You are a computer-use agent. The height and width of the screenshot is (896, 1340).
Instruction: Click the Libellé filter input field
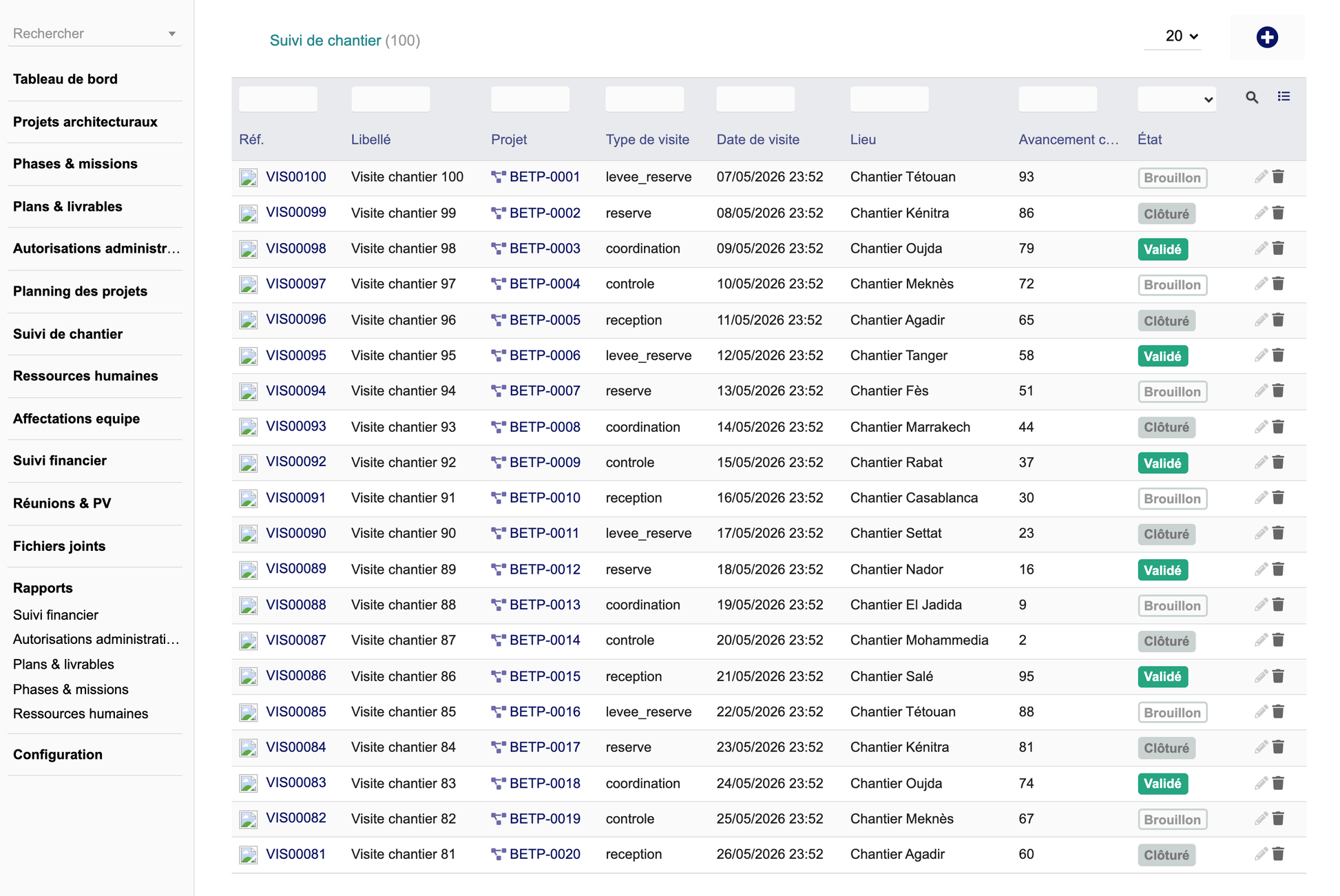tap(390, 99)
